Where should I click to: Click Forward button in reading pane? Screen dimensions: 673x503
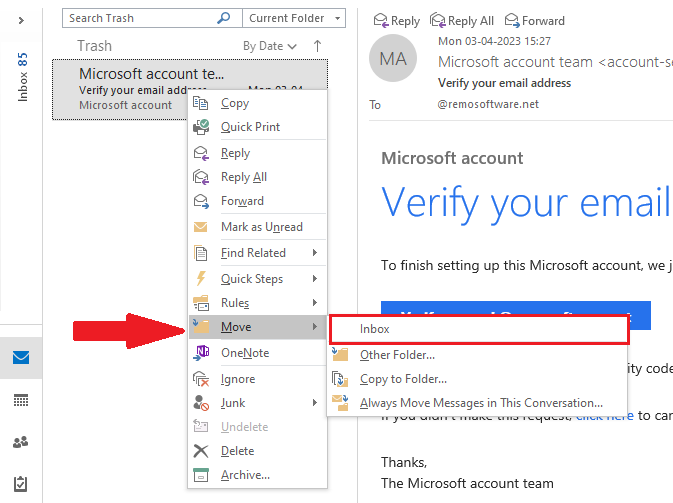(535, 21)
